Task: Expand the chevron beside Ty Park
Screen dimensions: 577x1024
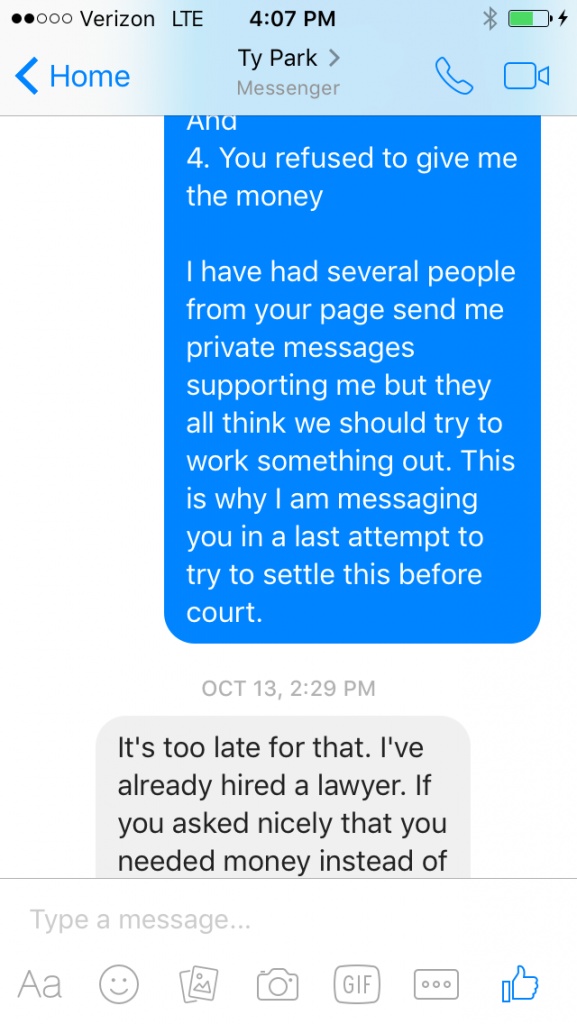Action: [334, 58]
